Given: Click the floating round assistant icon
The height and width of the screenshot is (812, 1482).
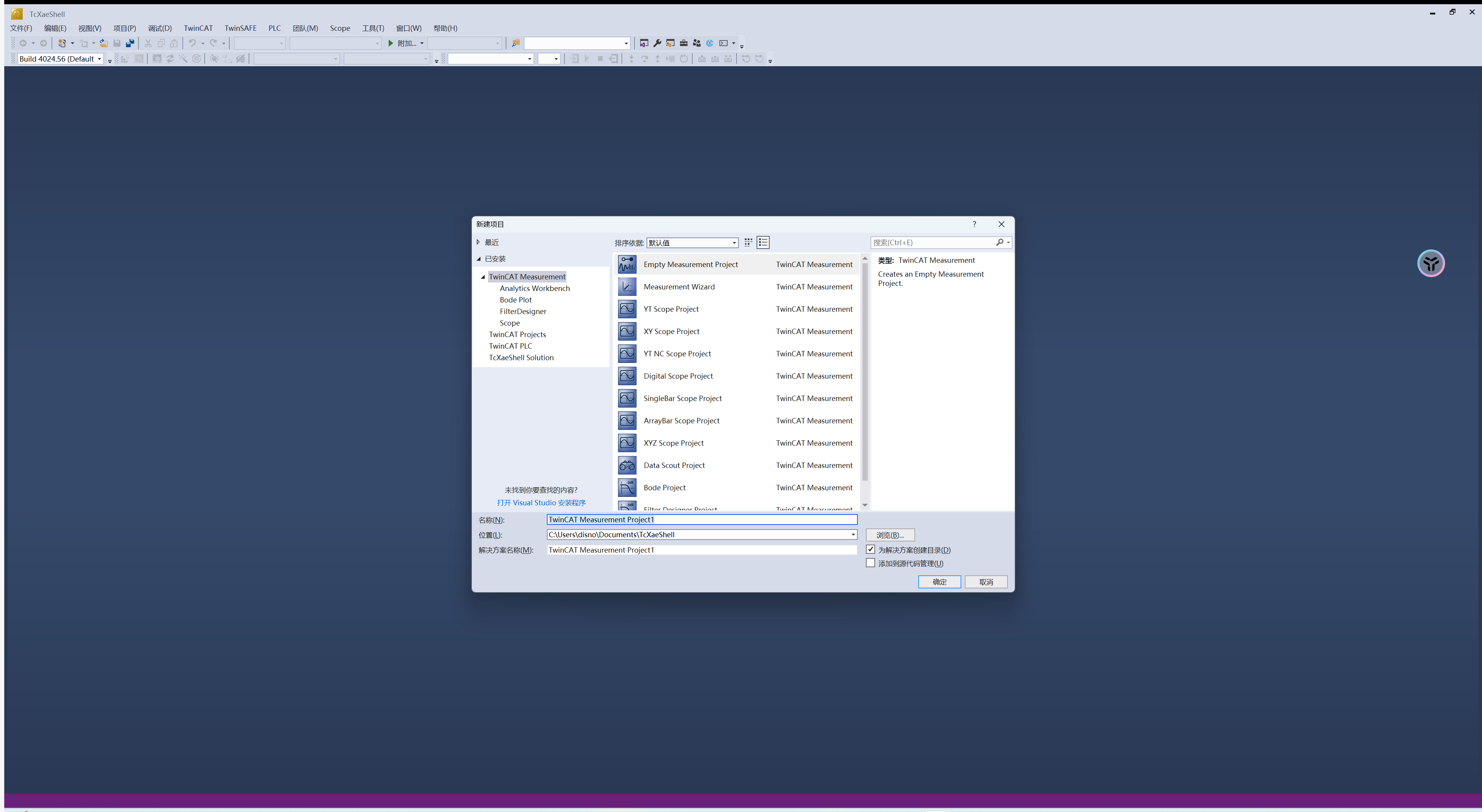Looking at the screenshot, I should coord(1431,264).
